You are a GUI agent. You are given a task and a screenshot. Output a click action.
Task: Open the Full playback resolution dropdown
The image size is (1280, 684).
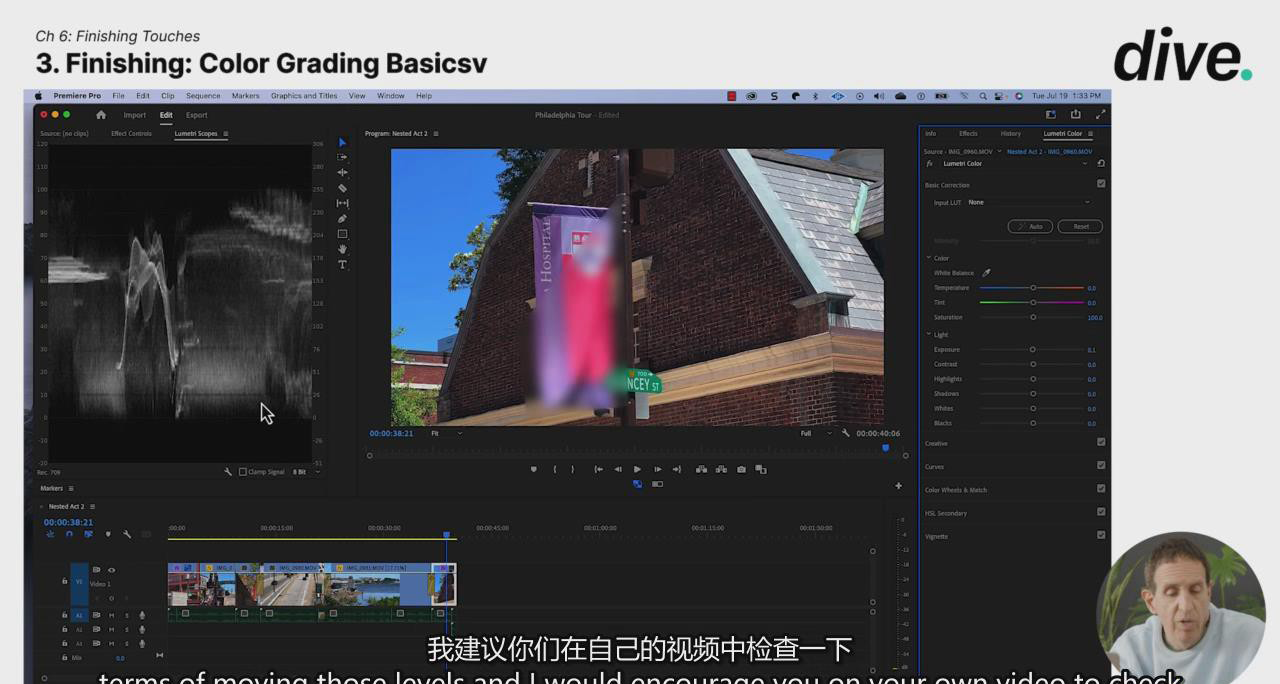(x=816, y=434)
